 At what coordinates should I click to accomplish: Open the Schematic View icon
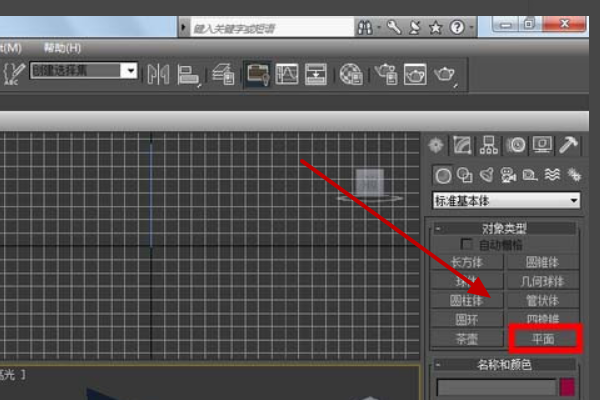pyautogui.click(x=316, y=74)
